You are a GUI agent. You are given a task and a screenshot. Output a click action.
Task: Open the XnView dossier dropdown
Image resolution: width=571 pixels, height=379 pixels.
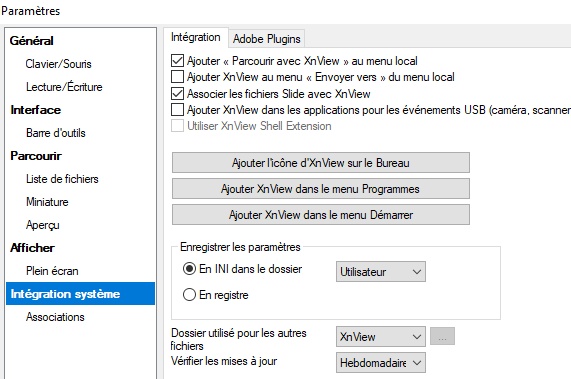tap(381, 336)
